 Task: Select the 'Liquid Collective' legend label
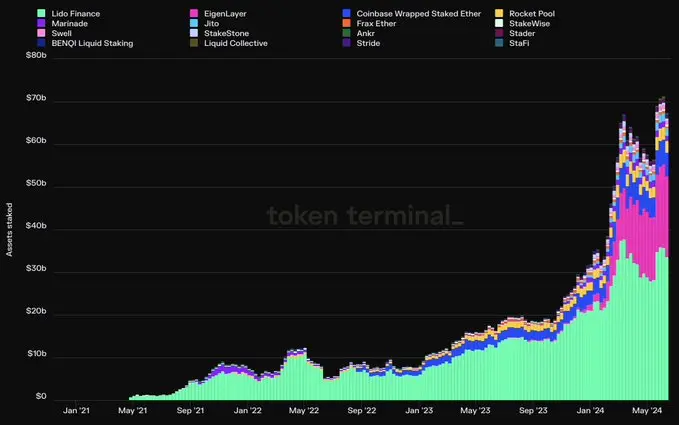236,43
